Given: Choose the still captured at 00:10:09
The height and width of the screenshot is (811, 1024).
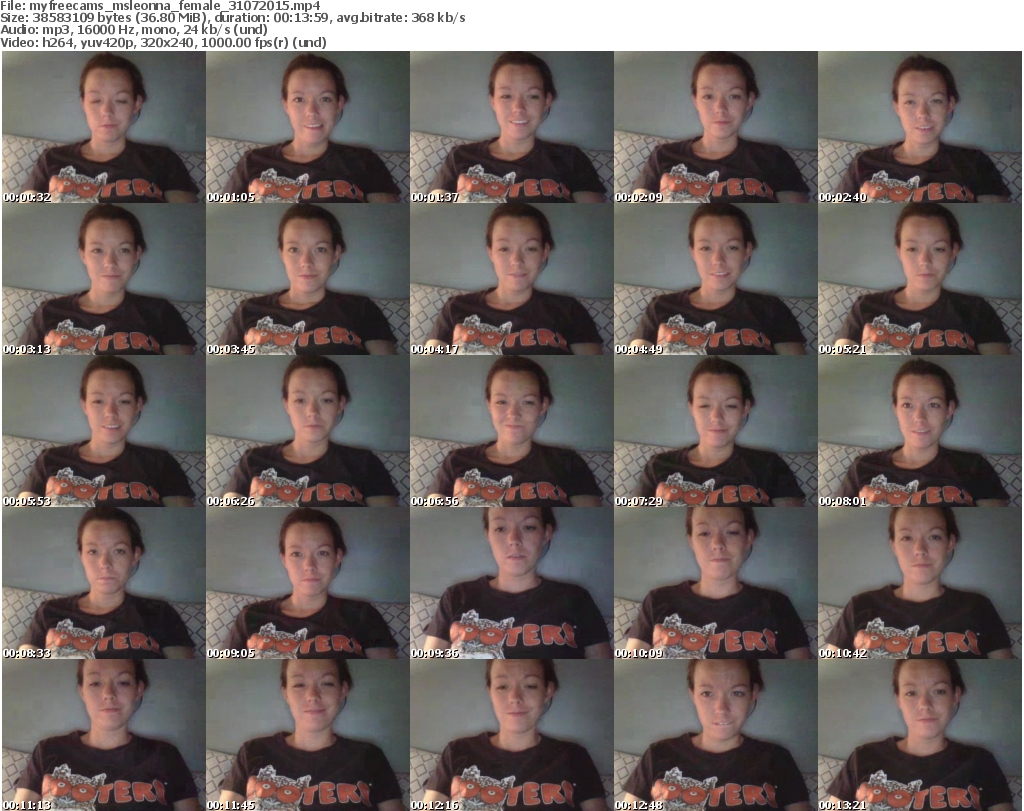Looking at the screenshot, I should [x=716, y=583].
